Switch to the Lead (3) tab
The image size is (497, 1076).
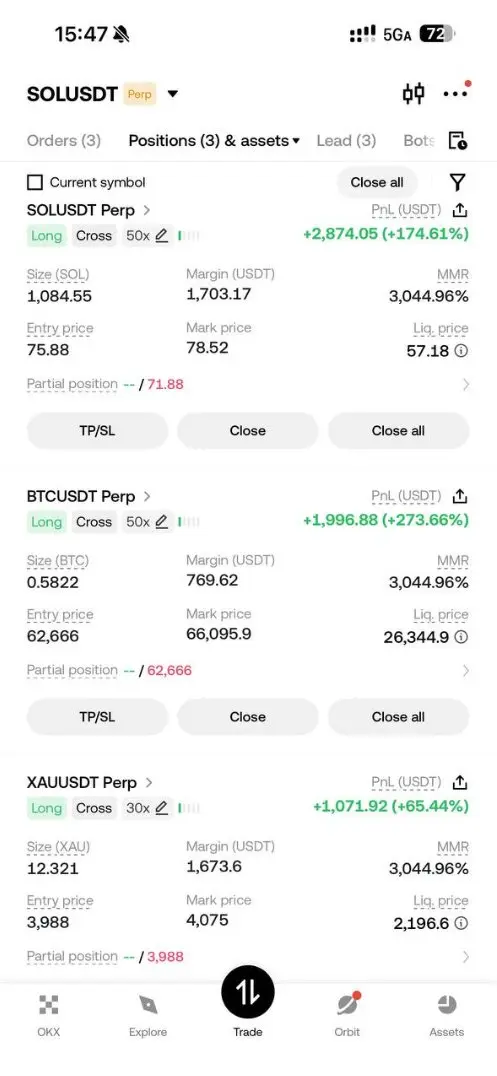pyautogui.click(x=346, y=141)
